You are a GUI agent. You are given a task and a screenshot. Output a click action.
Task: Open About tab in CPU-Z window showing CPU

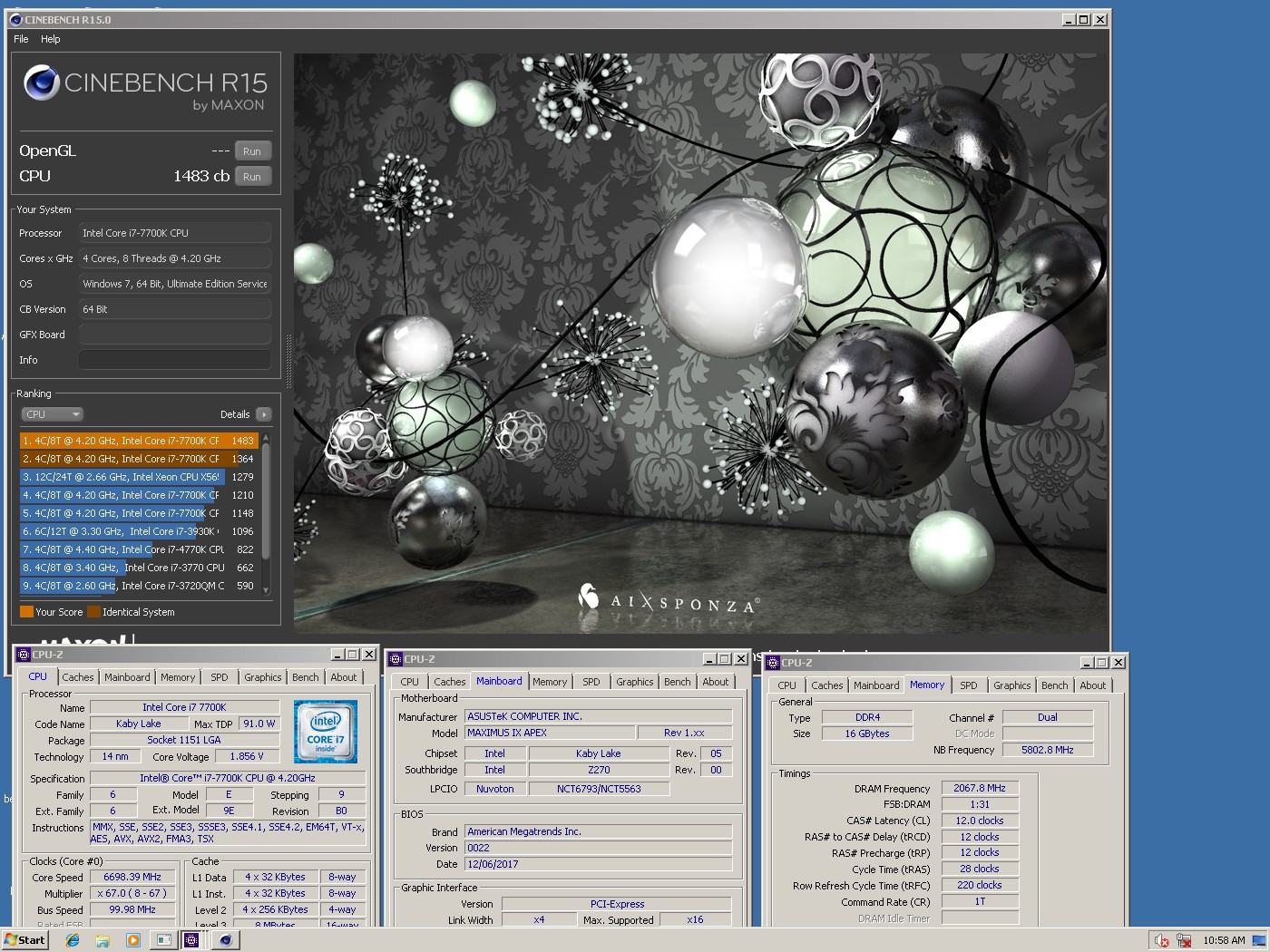344,677
